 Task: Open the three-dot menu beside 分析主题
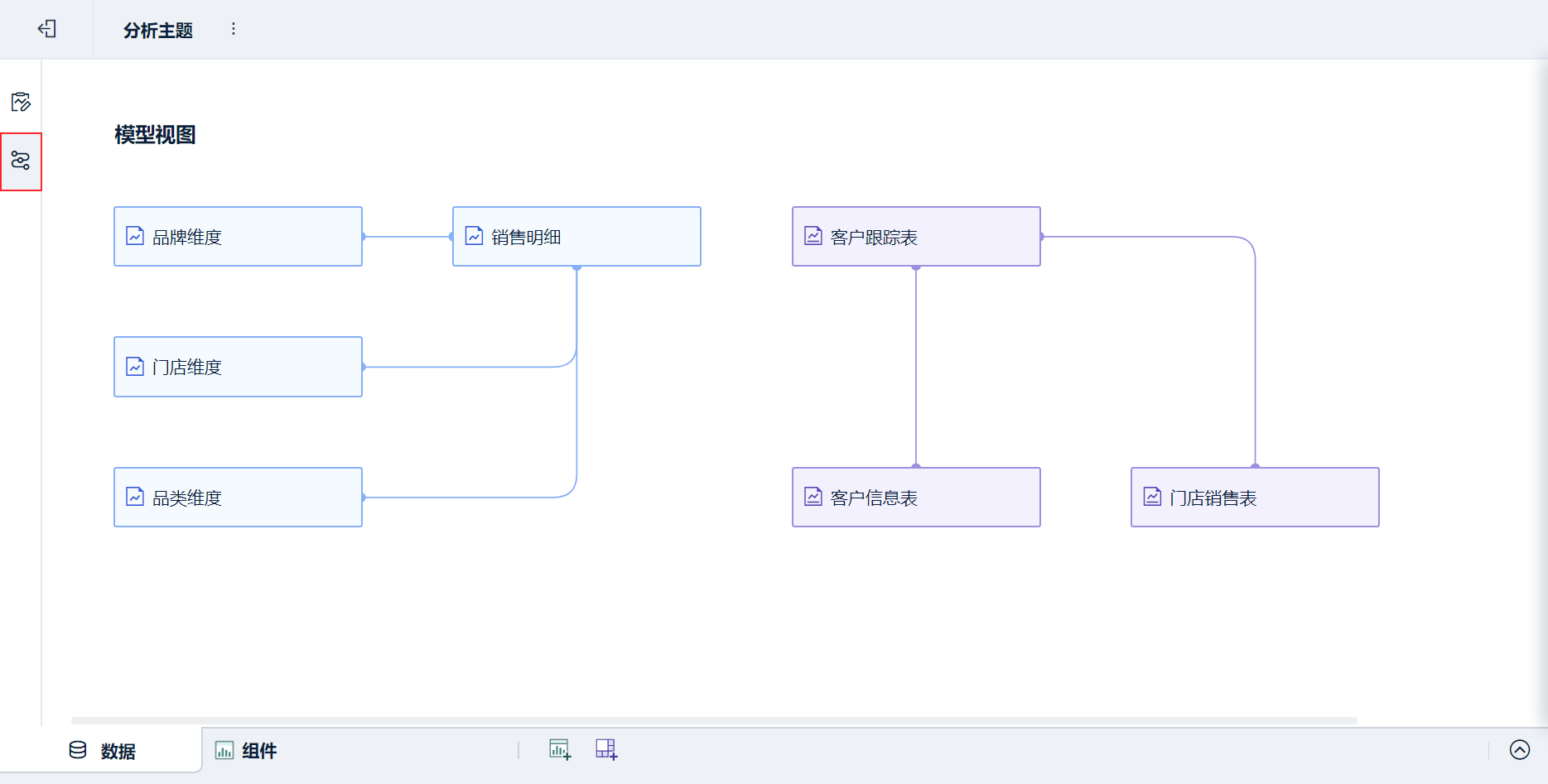point(234,29)
